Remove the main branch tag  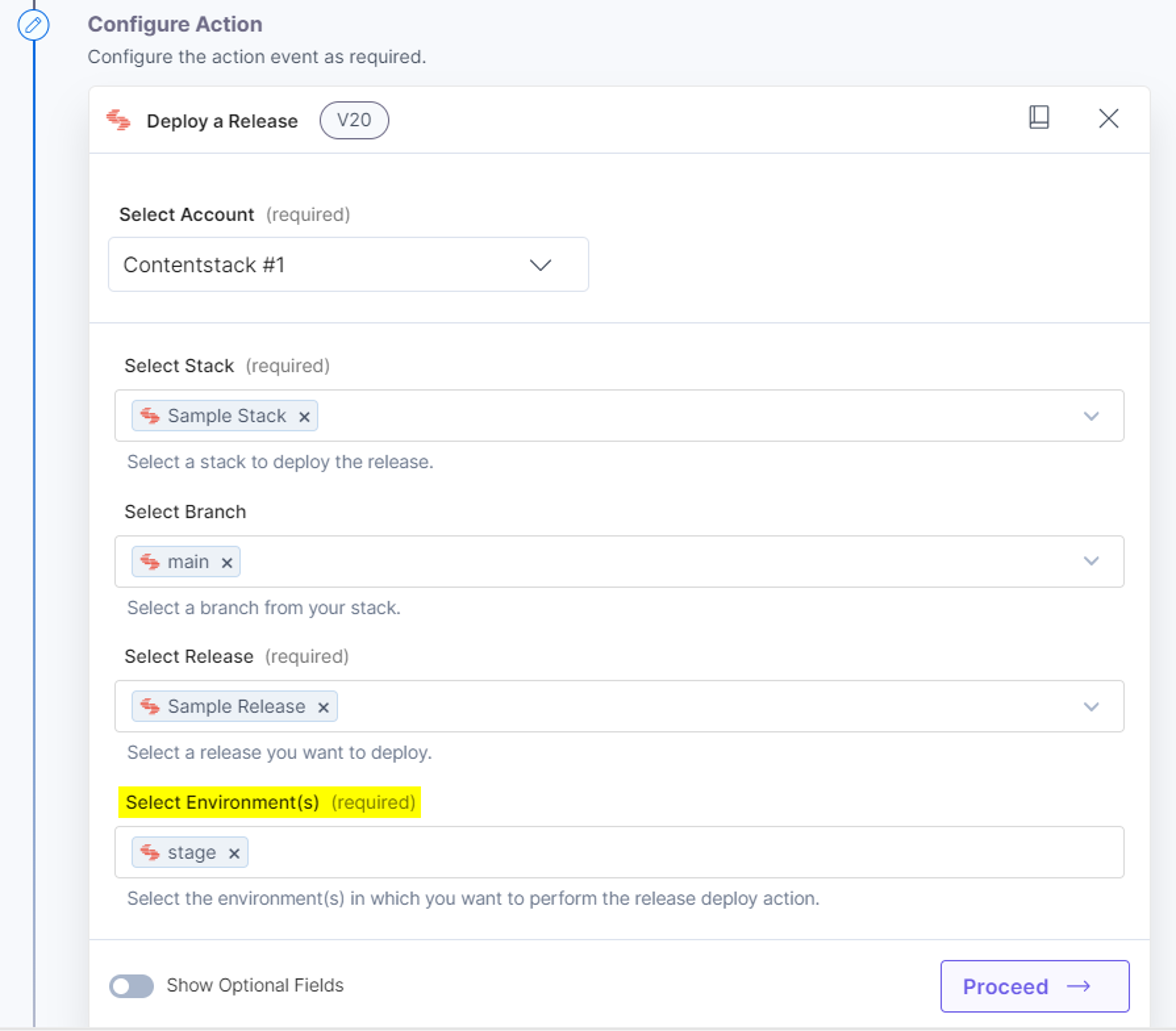(x=227, y=563)
